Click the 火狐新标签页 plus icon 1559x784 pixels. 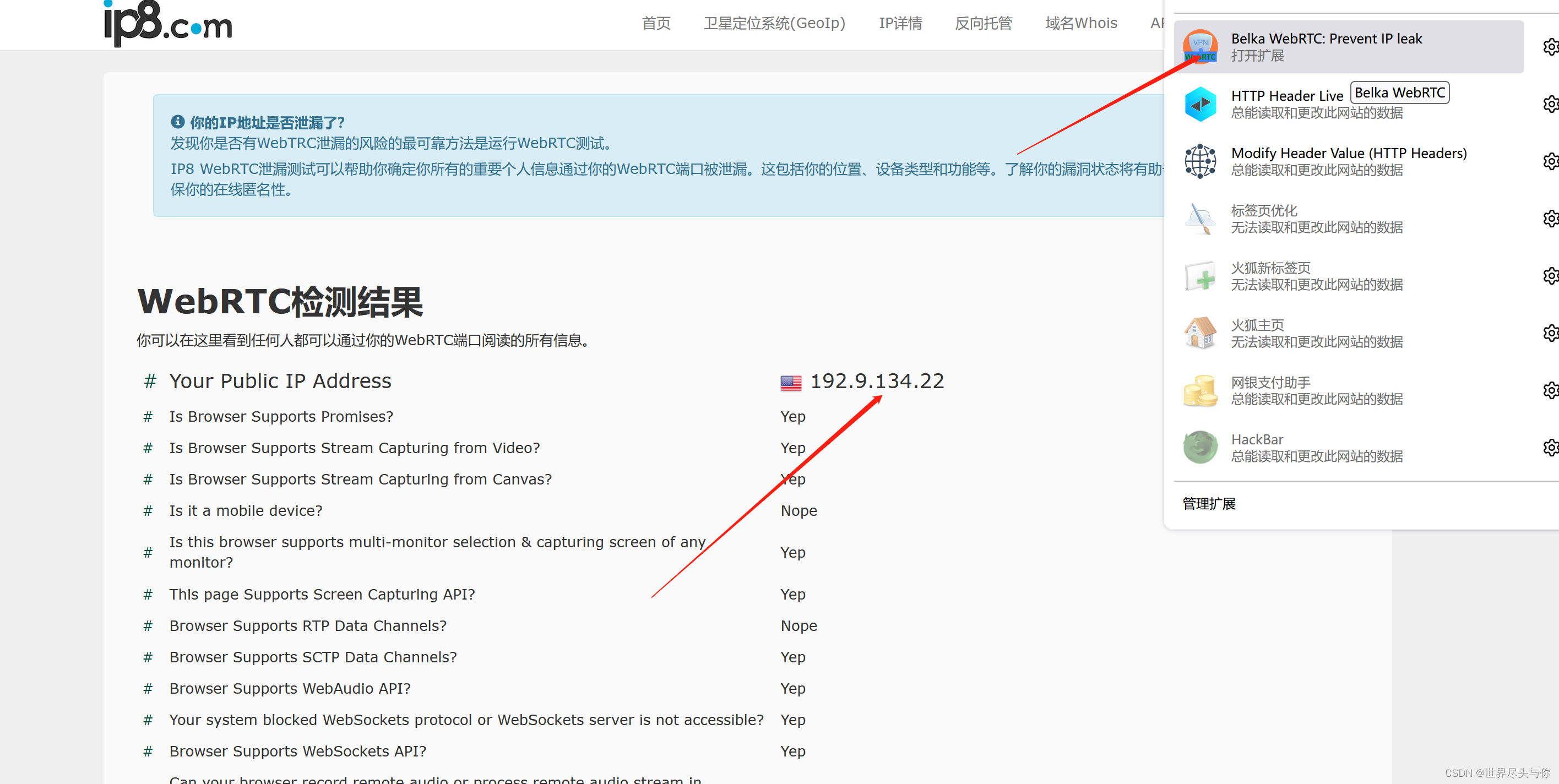(x=1199, y=276)
